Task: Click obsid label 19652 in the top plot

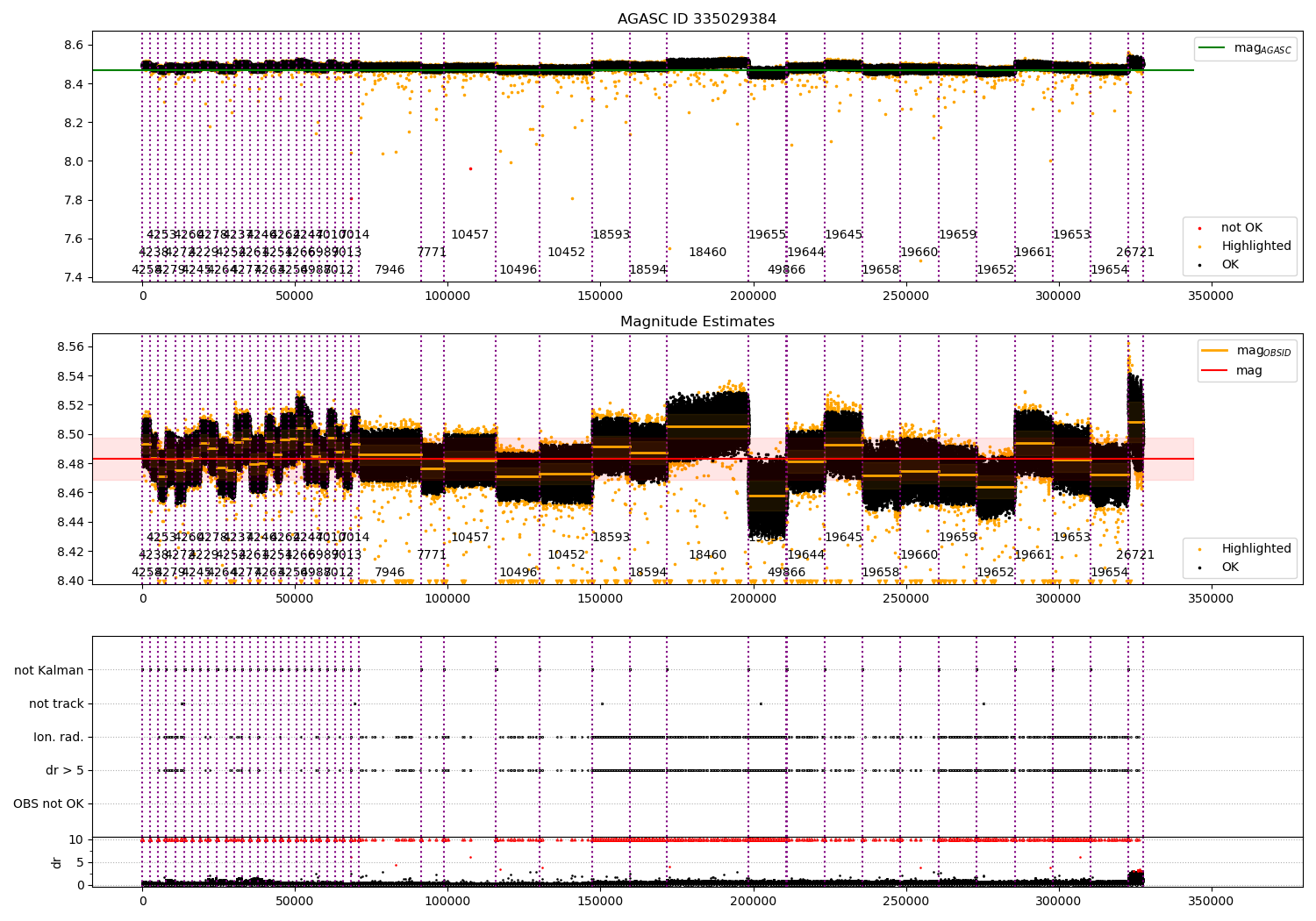Action: tap(995, 269)
